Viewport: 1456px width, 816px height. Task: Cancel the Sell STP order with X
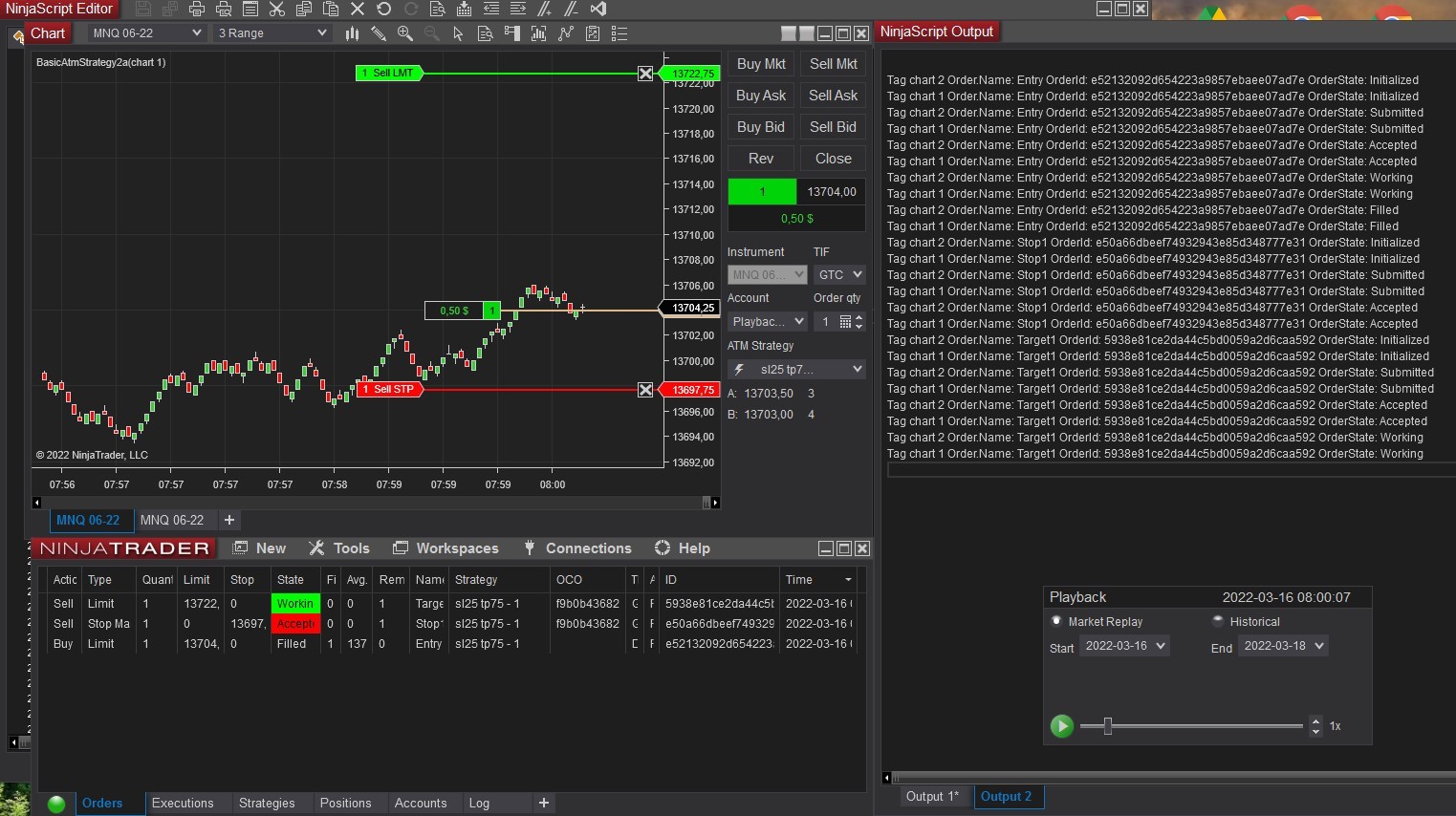click(645, 390)
